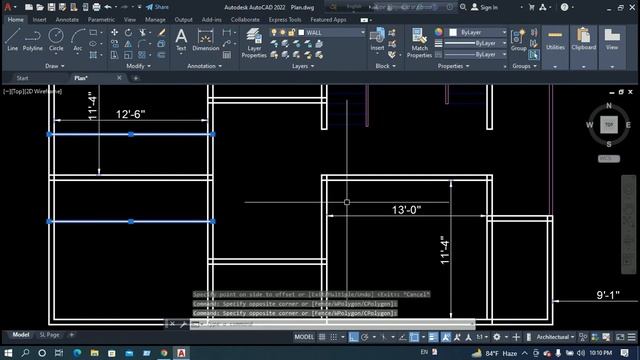The height and width of the screenshot is (360, 640).
Task: Select the Arc tool
Action: pyautogui.click(x=78, y=40)
